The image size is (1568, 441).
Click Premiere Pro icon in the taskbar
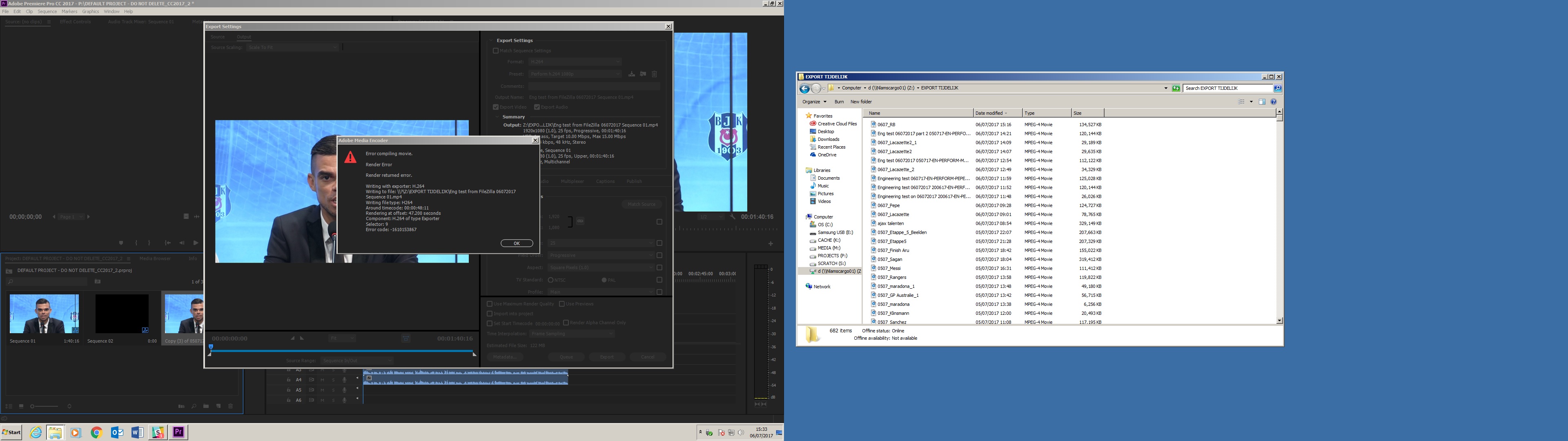click(x=178, y=432)
